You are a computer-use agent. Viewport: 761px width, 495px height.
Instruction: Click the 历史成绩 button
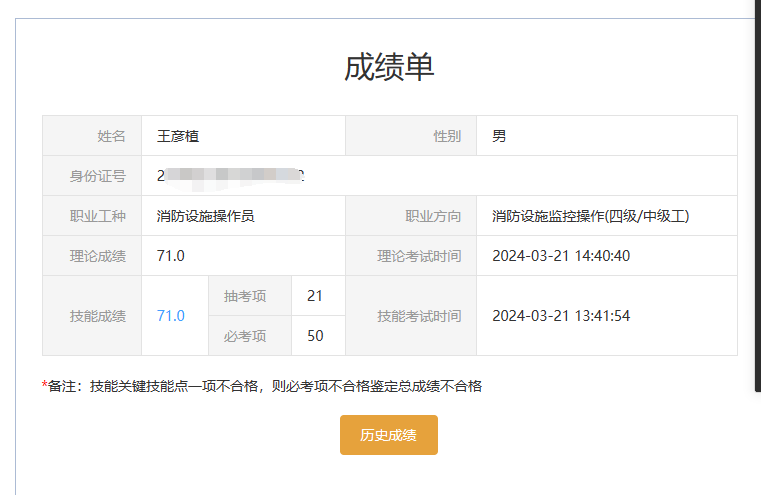pyautogui.click(x=388, y=435)
